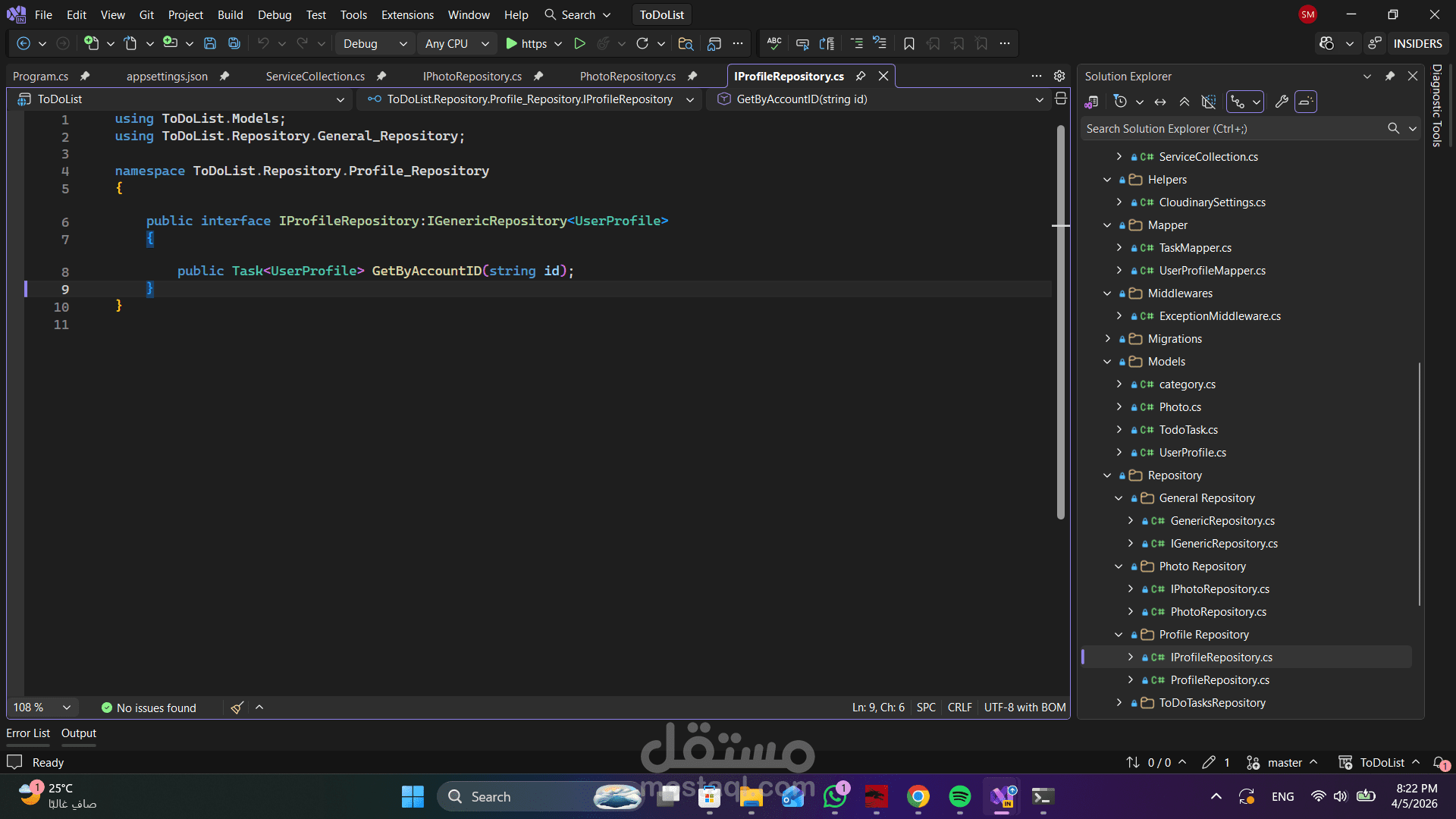Collapse the Models folder in Solution Explorer
The image size is (1456, 819).
coord(1107,362)
